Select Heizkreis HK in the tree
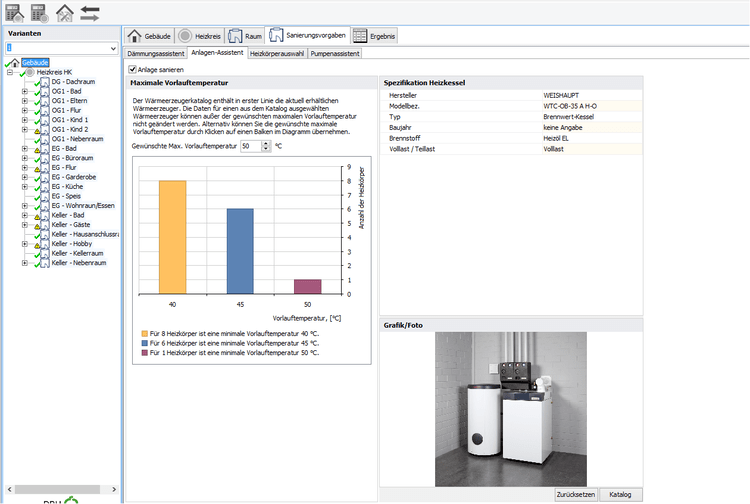 click(x=56, y=72)
